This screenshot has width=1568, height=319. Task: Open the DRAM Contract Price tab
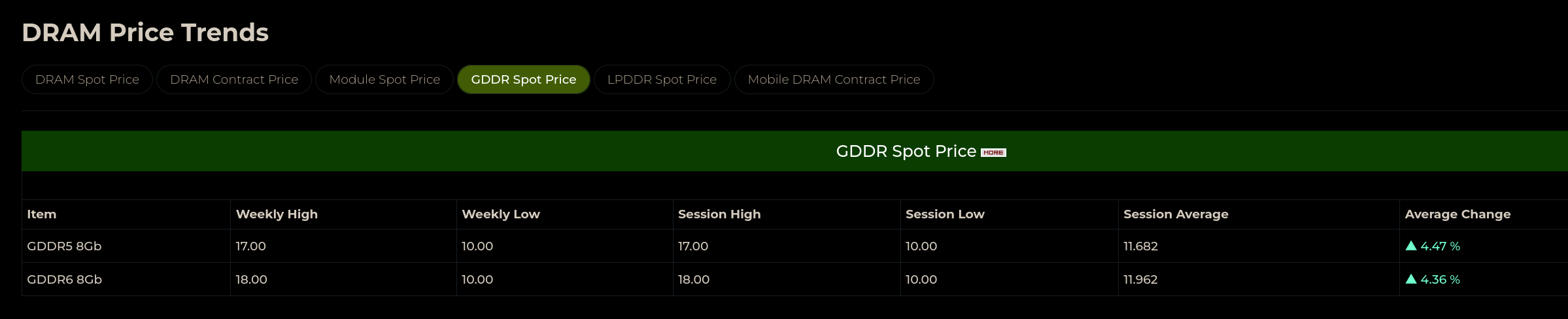(x=233, y=79)
